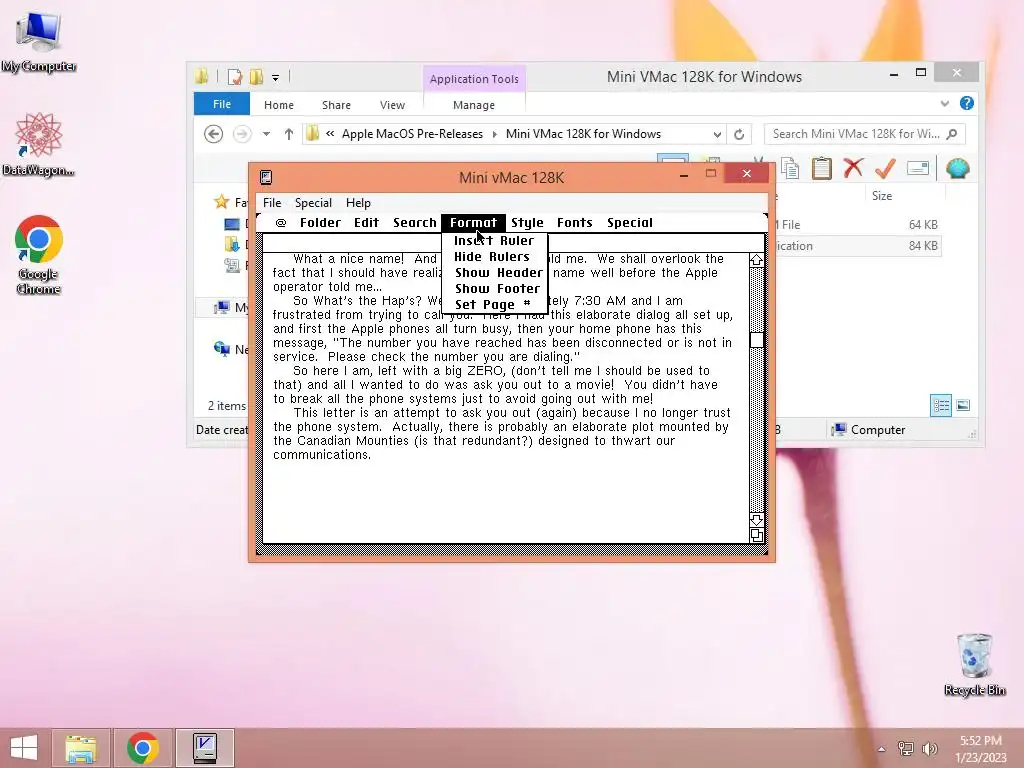The image size is (1024, 768).
Task: Open Mini vMac's Help menu
Action: (x=358, y=202)
